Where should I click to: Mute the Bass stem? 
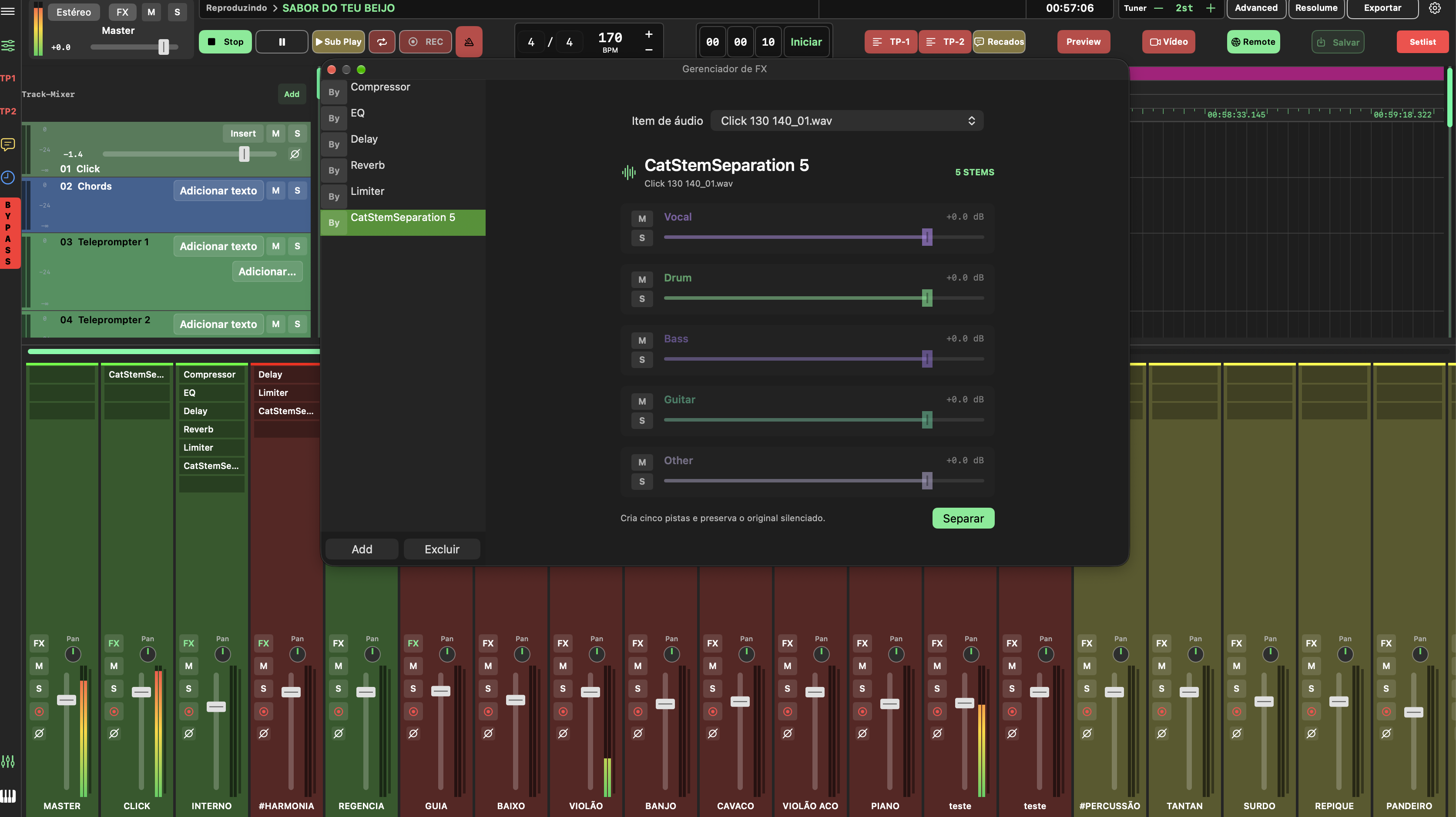(x=641, y=341)
